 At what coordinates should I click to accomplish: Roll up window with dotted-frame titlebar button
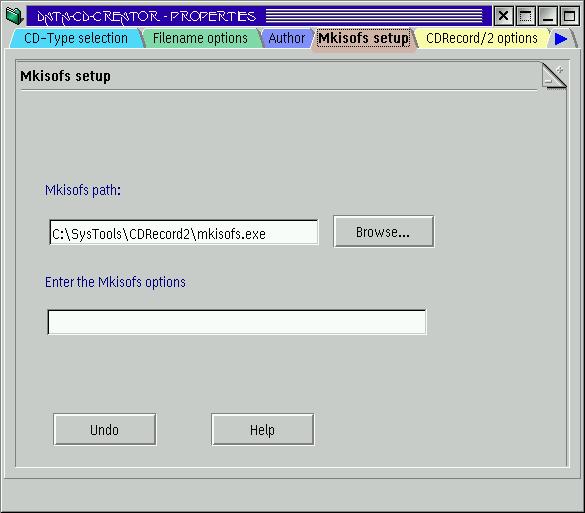526,16
